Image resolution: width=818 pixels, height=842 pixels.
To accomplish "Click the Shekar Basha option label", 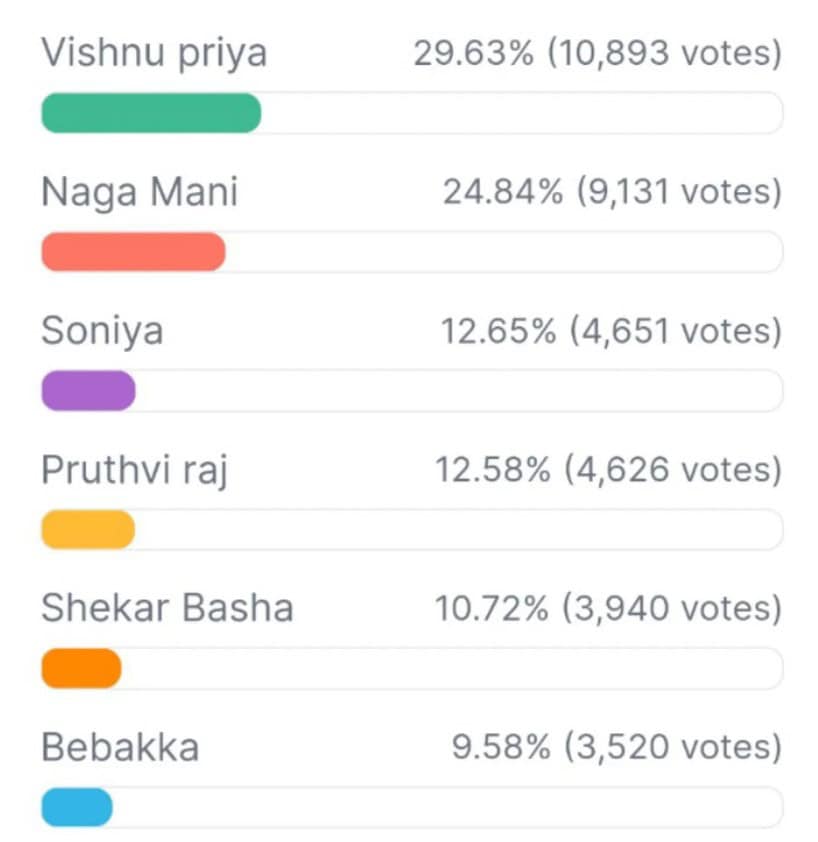I will pos(168,608).
